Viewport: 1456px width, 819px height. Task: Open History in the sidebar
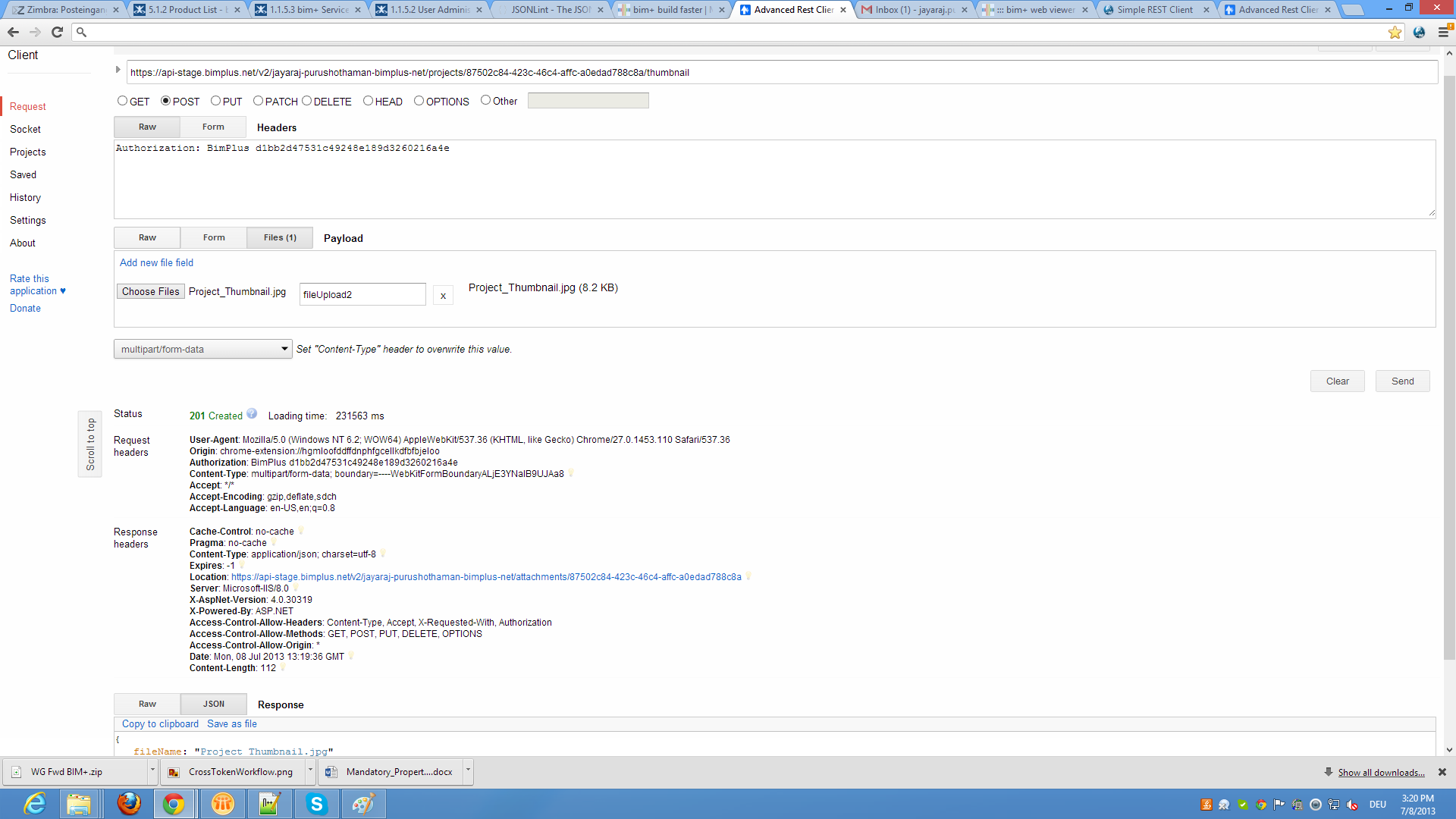tap(25, 197)
